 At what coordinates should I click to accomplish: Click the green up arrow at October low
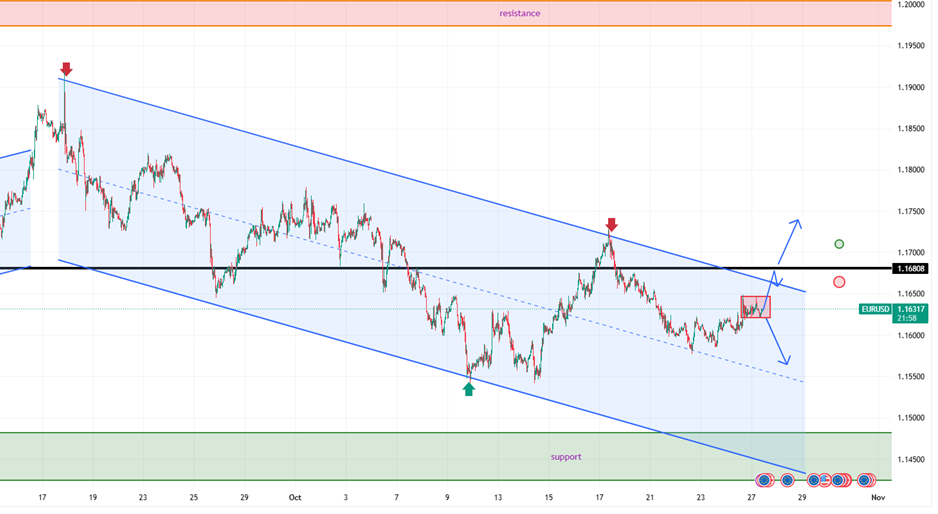point(468,388)
